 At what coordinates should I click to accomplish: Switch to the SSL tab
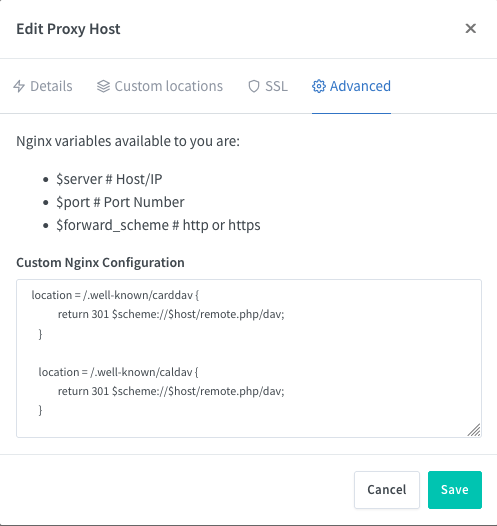coord(268,86)
